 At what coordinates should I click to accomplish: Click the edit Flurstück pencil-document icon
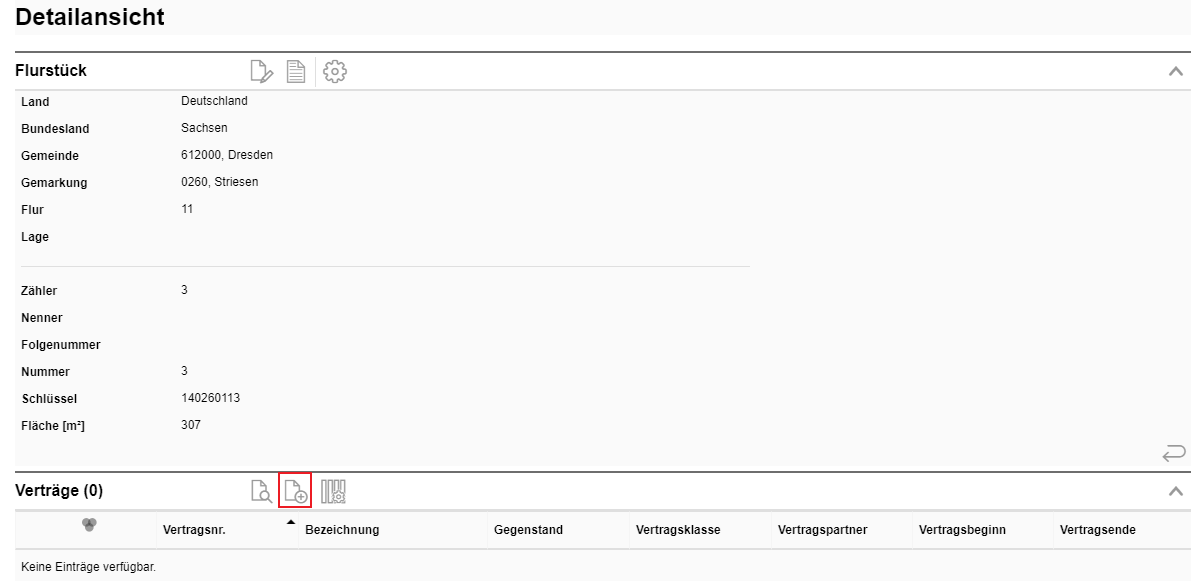point(260,71)
